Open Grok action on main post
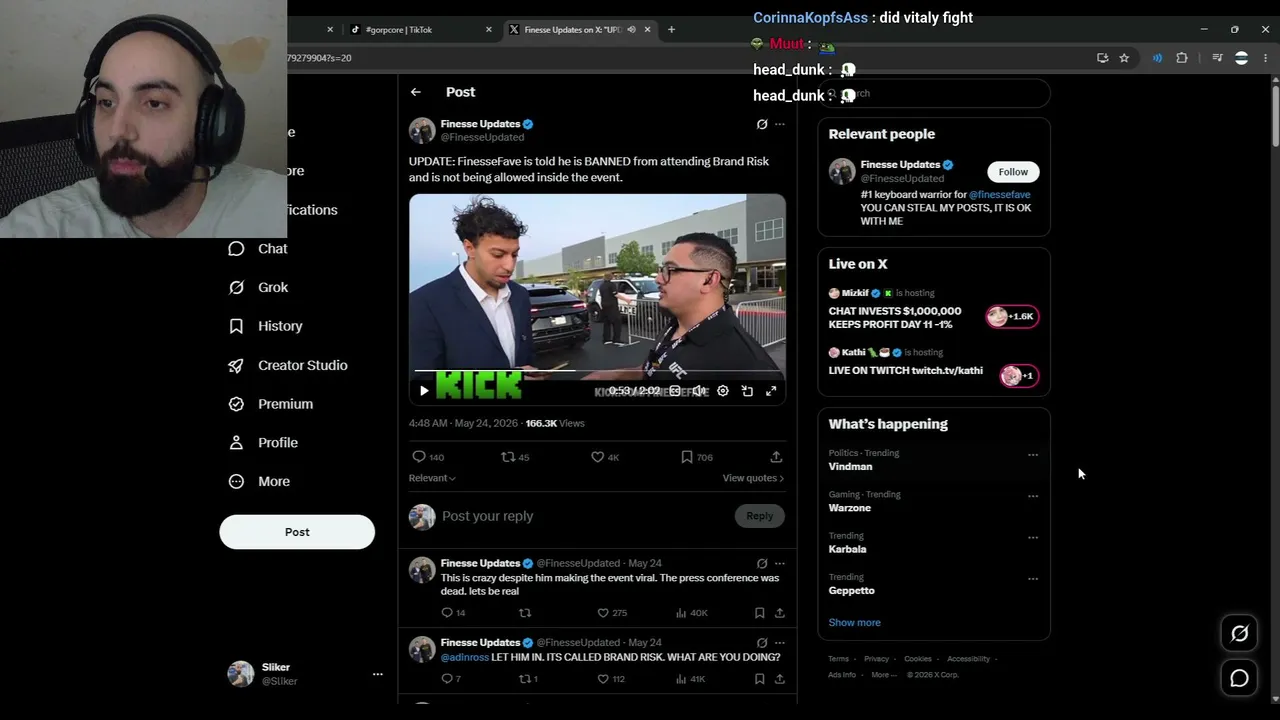The image size is (1280, 720). tap(762, 124)
